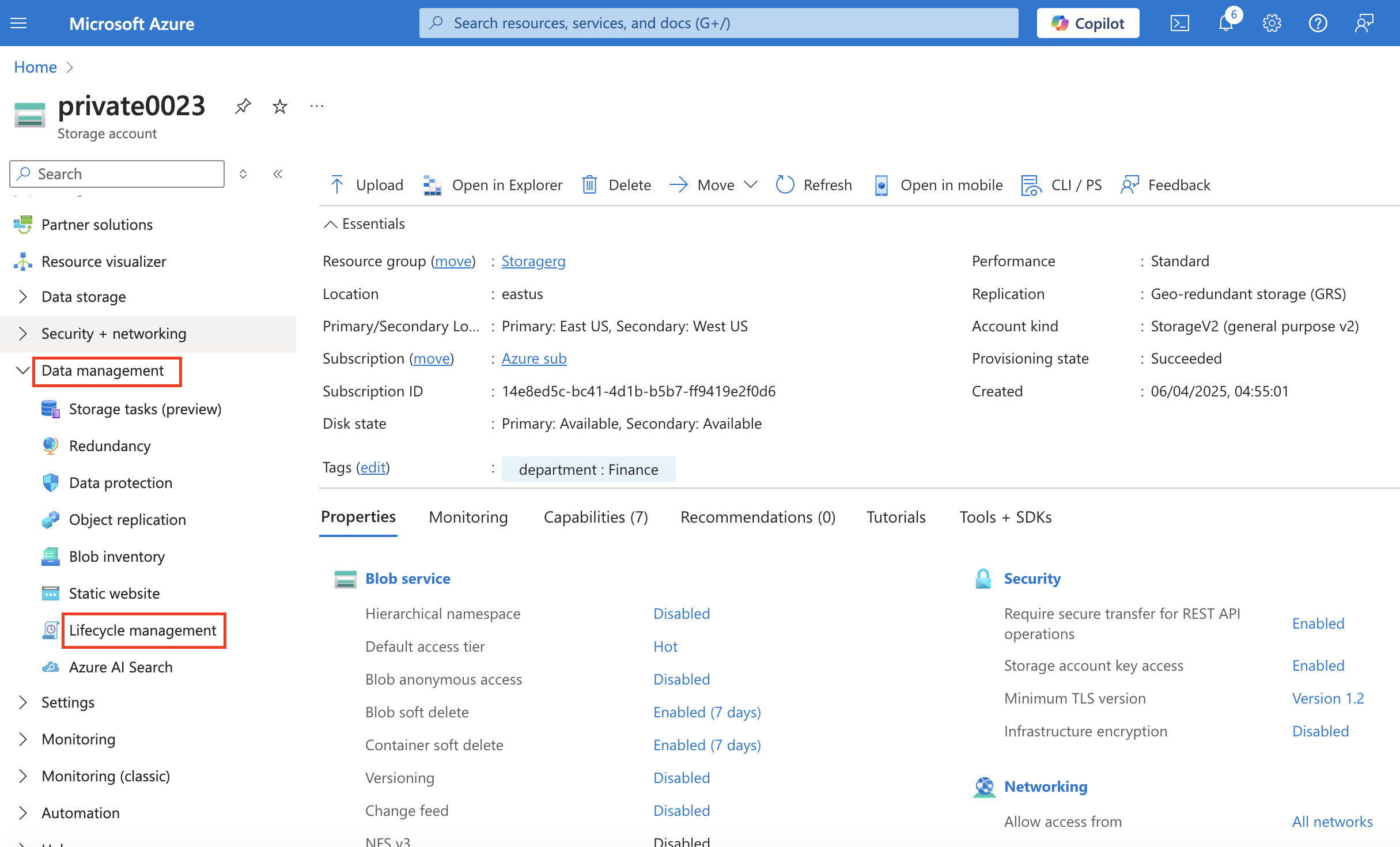Open portal settings gear icon

[x=1272, y=23]
